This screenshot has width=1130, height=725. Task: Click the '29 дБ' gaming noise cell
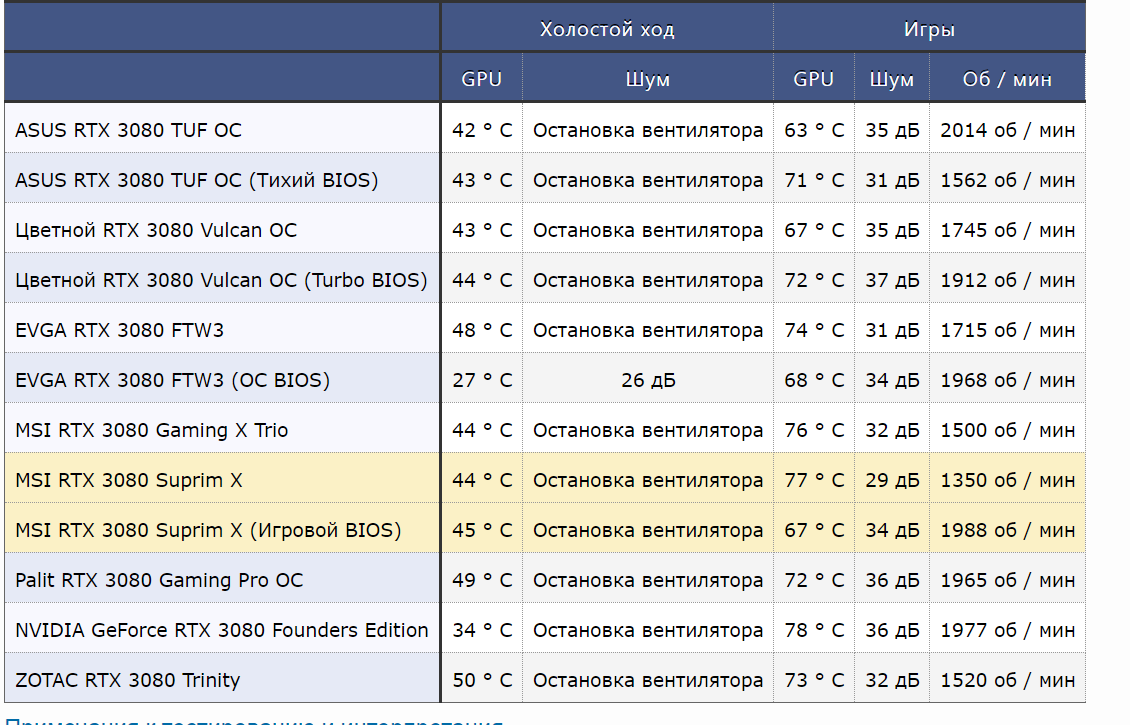[892, 480]
